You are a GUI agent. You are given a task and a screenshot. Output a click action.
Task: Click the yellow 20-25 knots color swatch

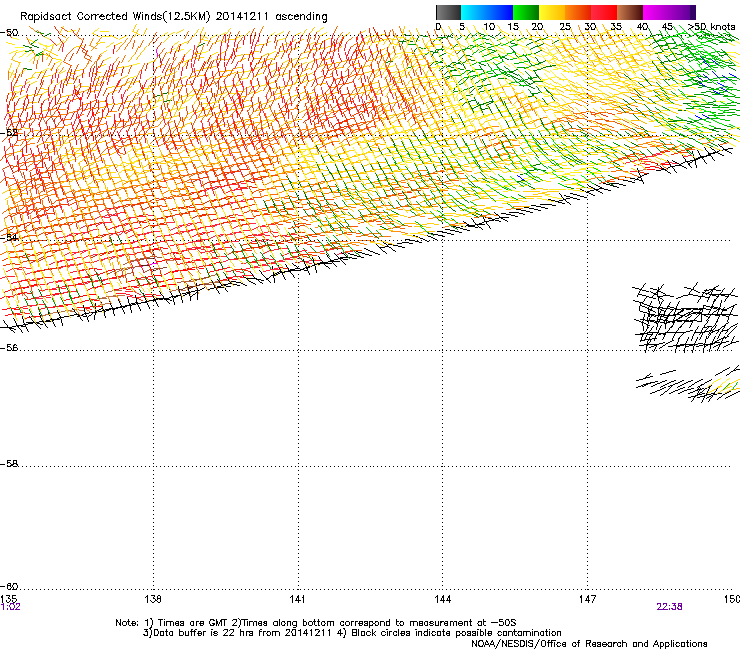pyautogui.click(x=552, y=12)
